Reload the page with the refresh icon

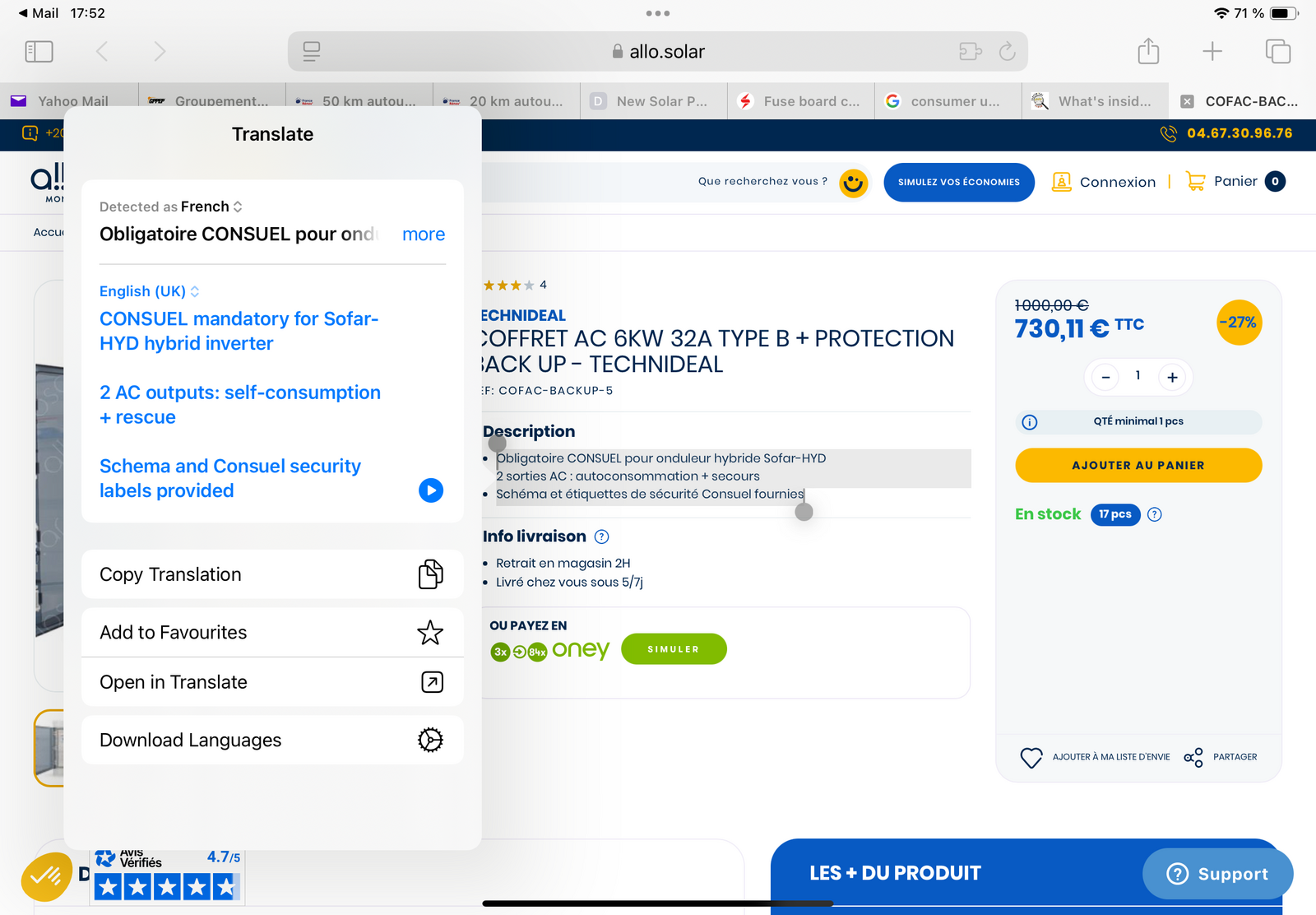pos(1007,52)
